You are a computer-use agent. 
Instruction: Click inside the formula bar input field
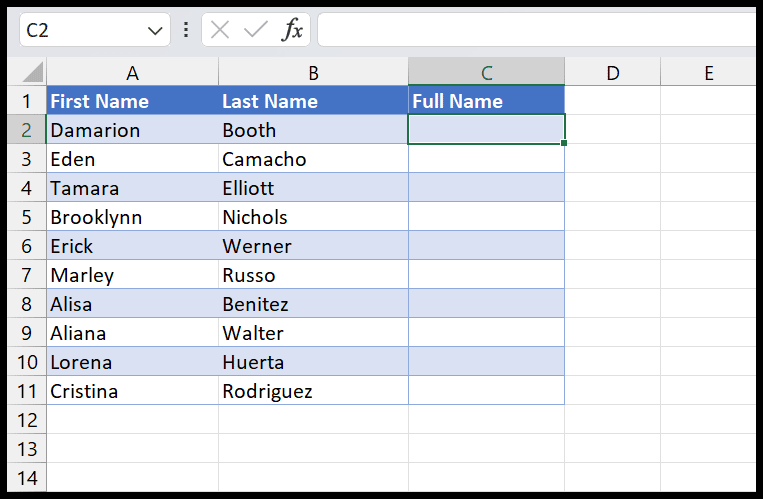point(536,30)
